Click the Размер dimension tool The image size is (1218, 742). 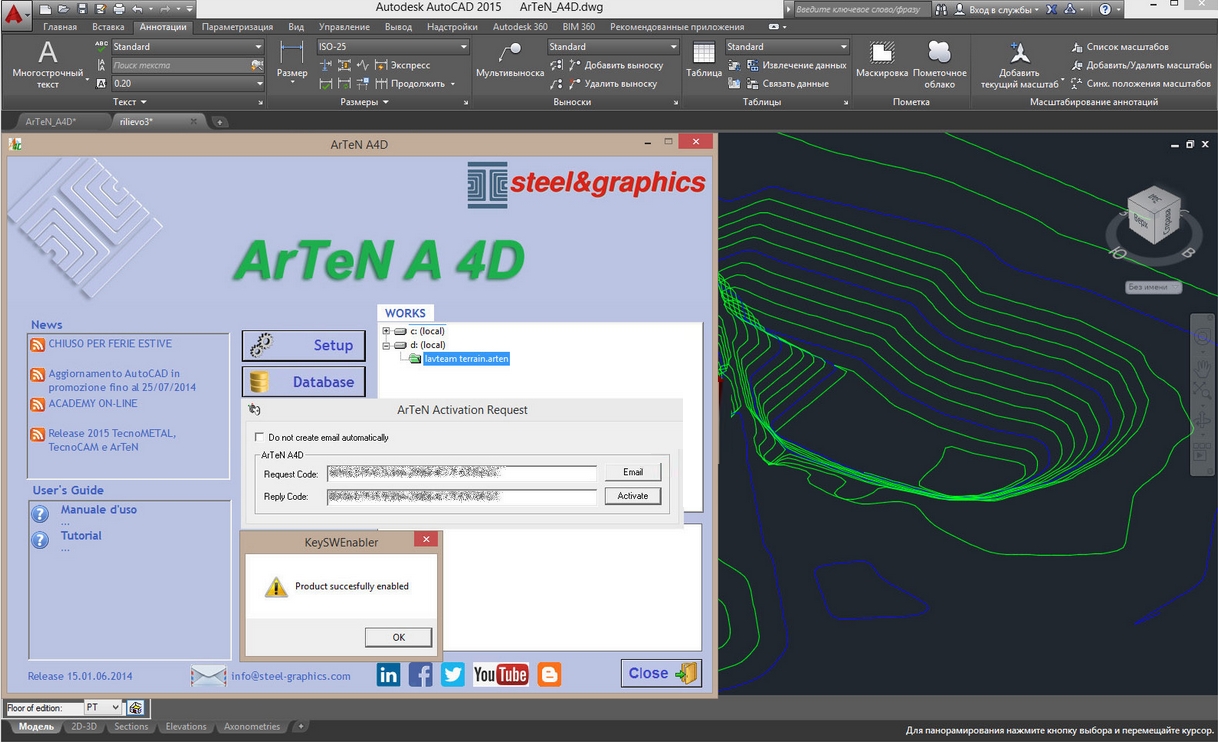(x=292, y=61)
